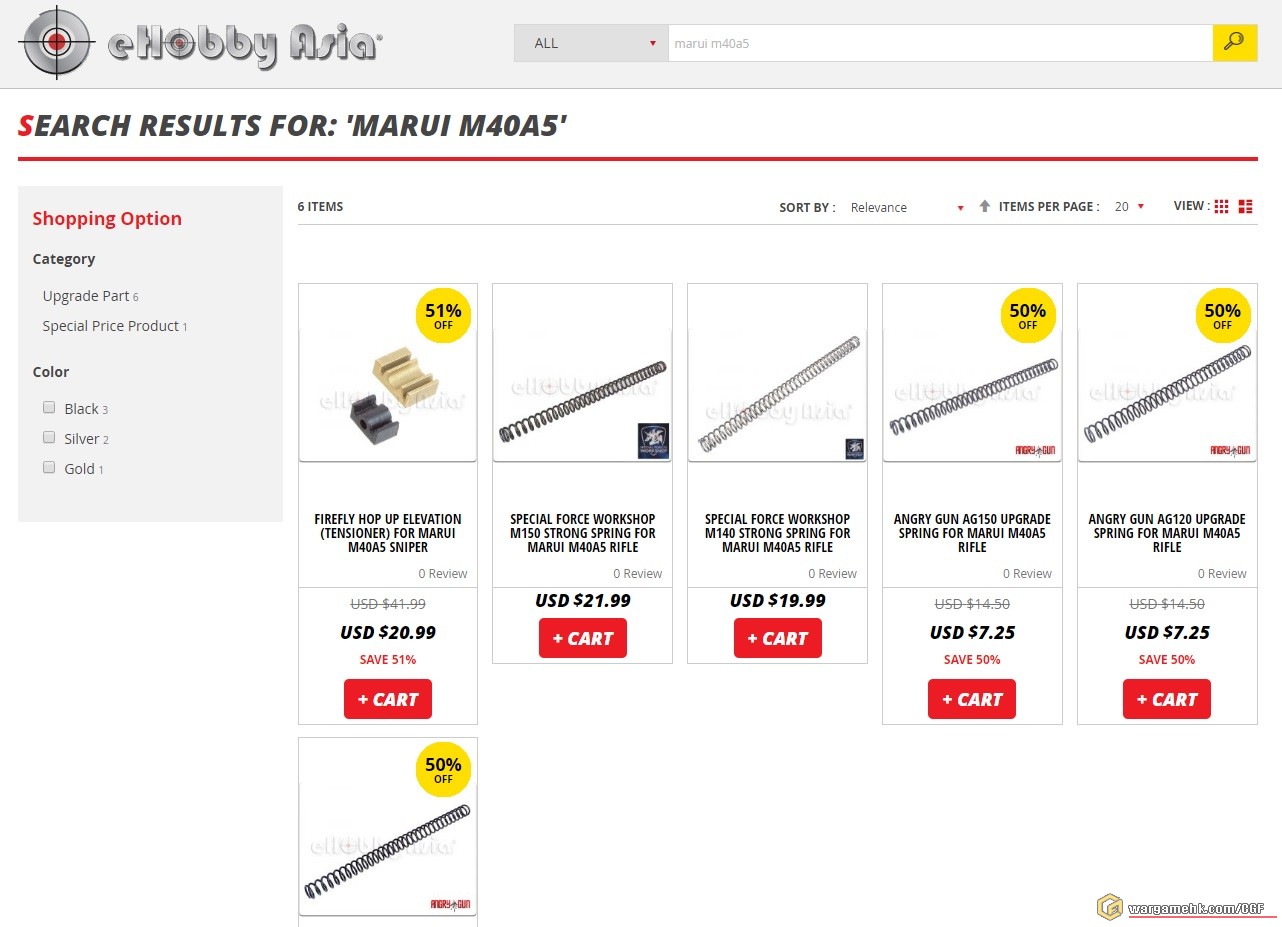
Task: Check the Black color filter
Action: (49, 407)
